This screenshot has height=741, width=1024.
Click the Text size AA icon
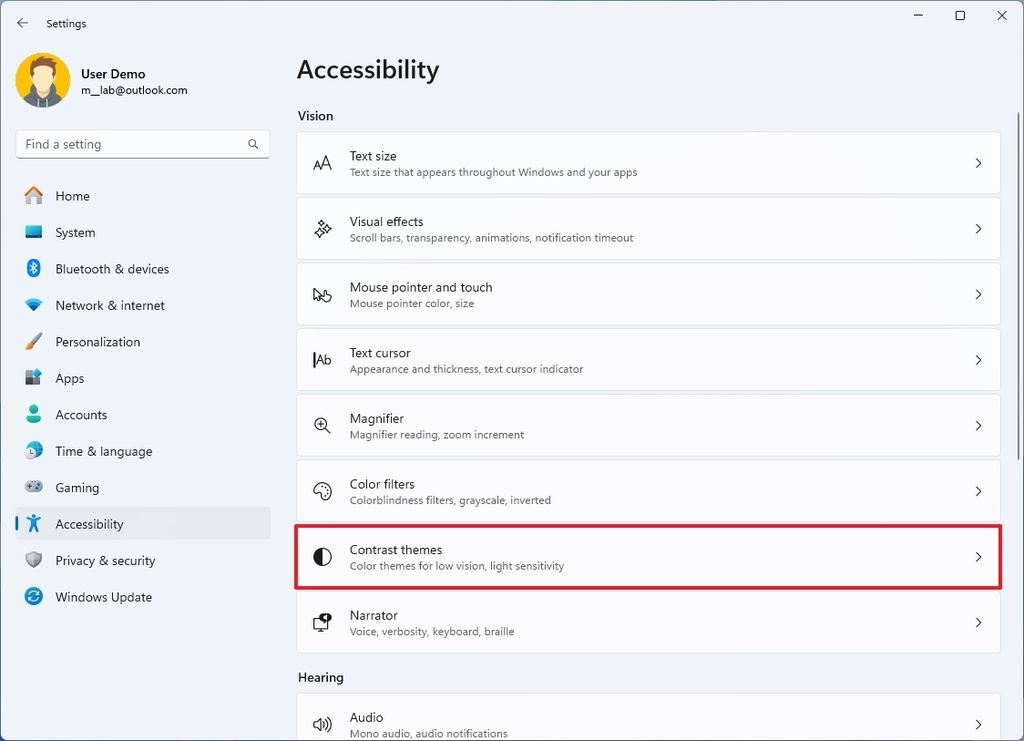tap(322, 163)
